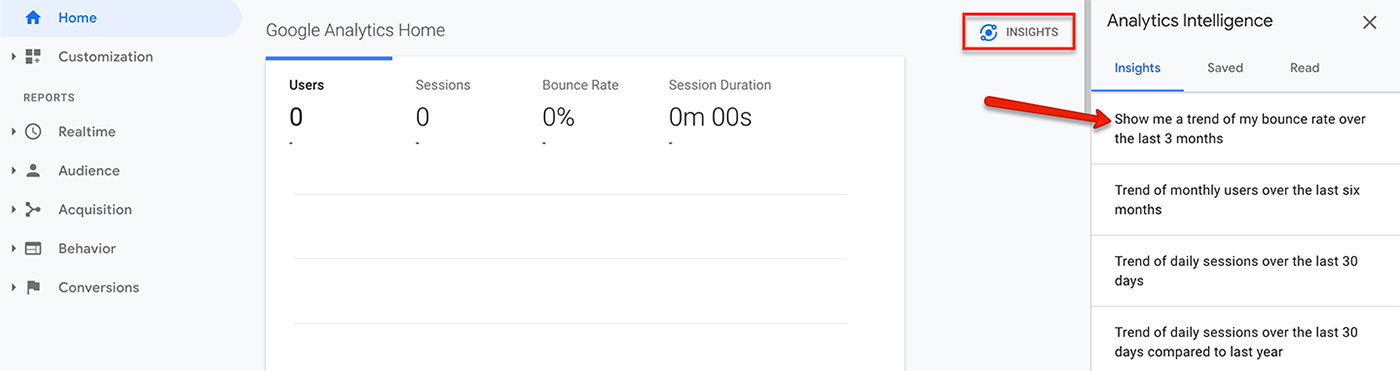This screenshot has width=1400, height=371.
Task: Click the Customization dashboard icon
Action: [33, 57]
